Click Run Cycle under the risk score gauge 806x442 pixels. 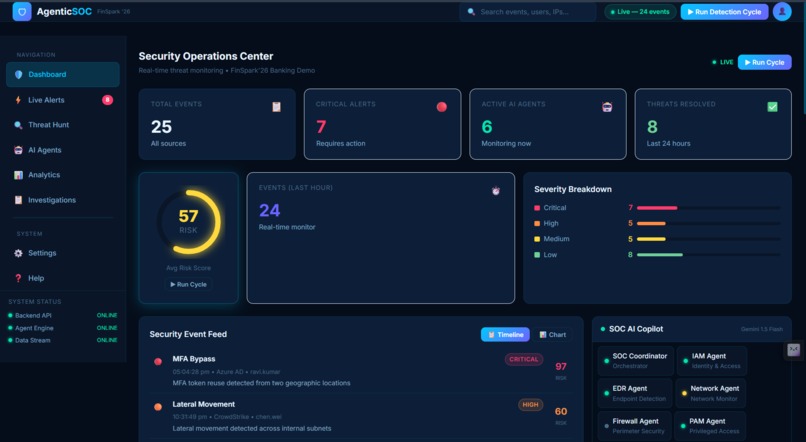click(x=189, y=284)
